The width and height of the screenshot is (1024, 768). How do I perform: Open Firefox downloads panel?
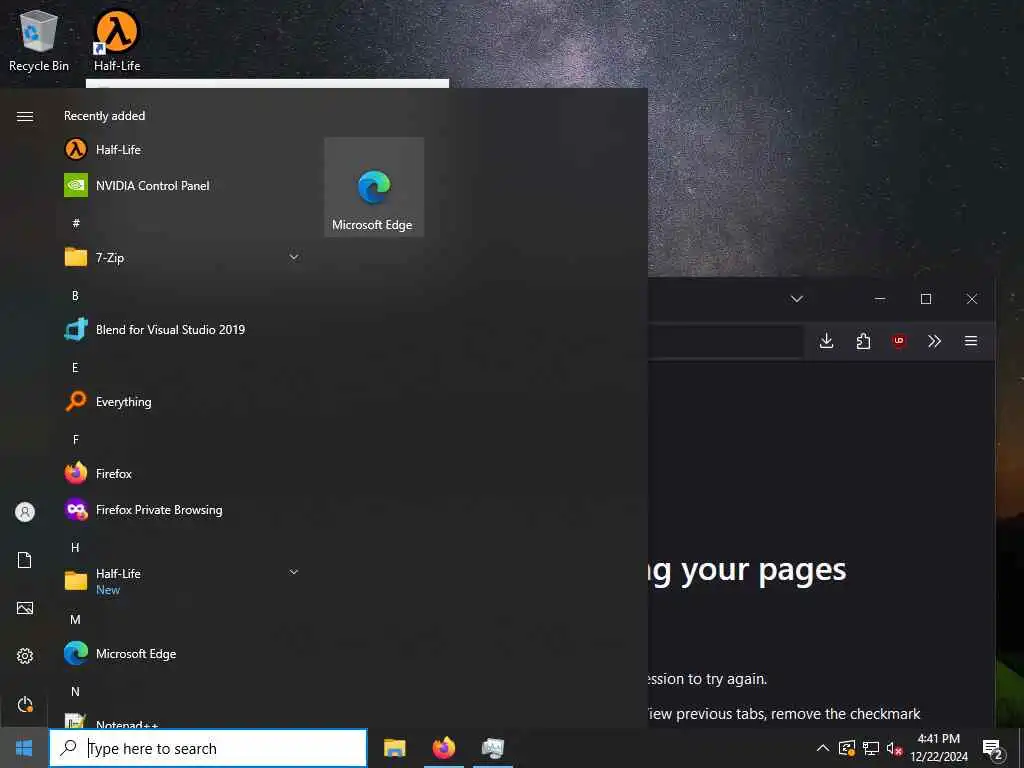click(x=826, y=341)
